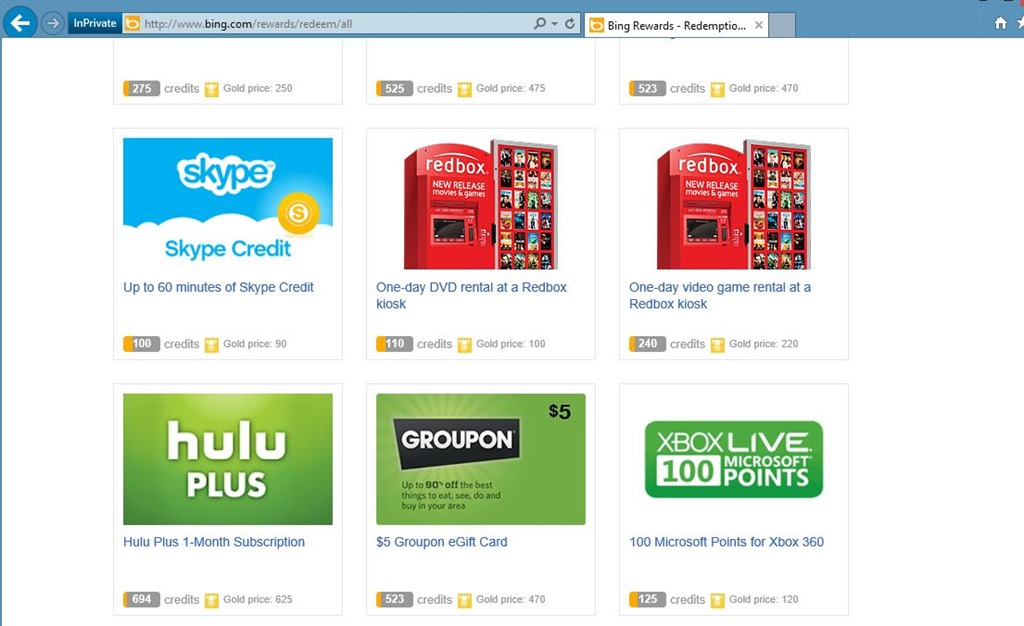The image size is (1024, 626).
Task: Click the Xbox Live 100 Points image
Action: pos(733,459)
